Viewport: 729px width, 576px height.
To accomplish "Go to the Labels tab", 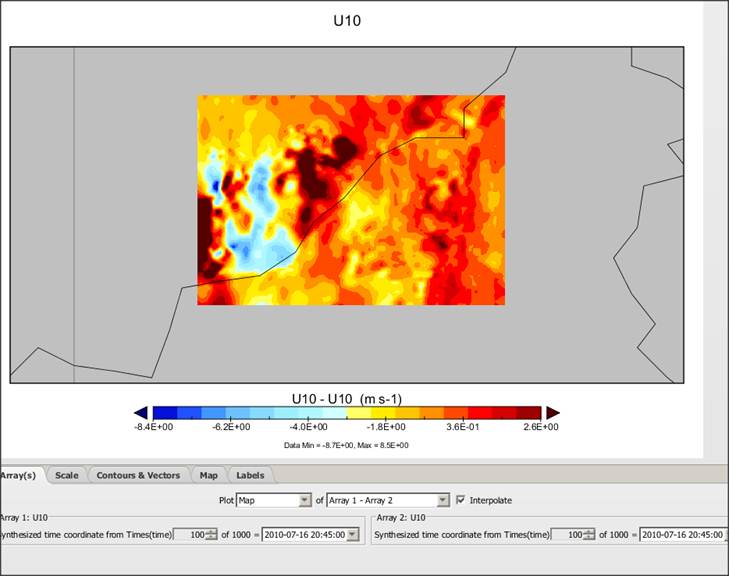I will (250, 475).
